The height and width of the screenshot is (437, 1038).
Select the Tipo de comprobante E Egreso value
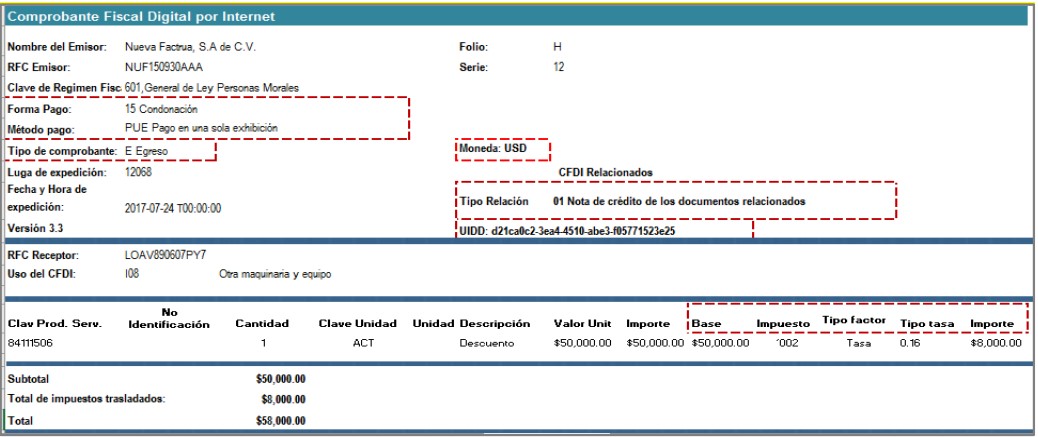coord(146,151)
